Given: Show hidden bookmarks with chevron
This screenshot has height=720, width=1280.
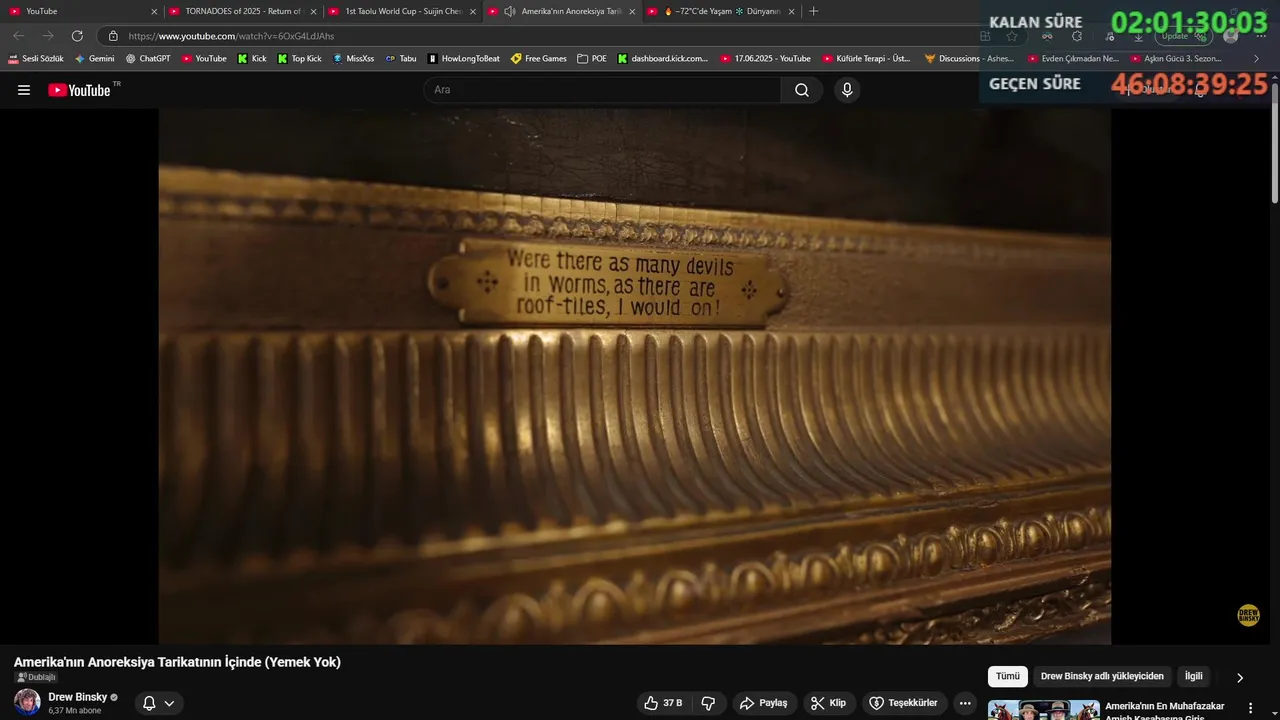Looking at the screenshot, I should tap(1256, 58).
